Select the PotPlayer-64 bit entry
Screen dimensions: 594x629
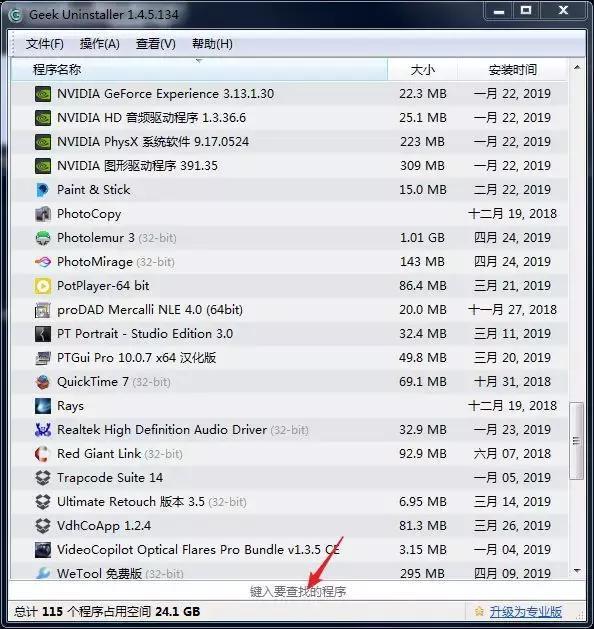click(289, 286)
